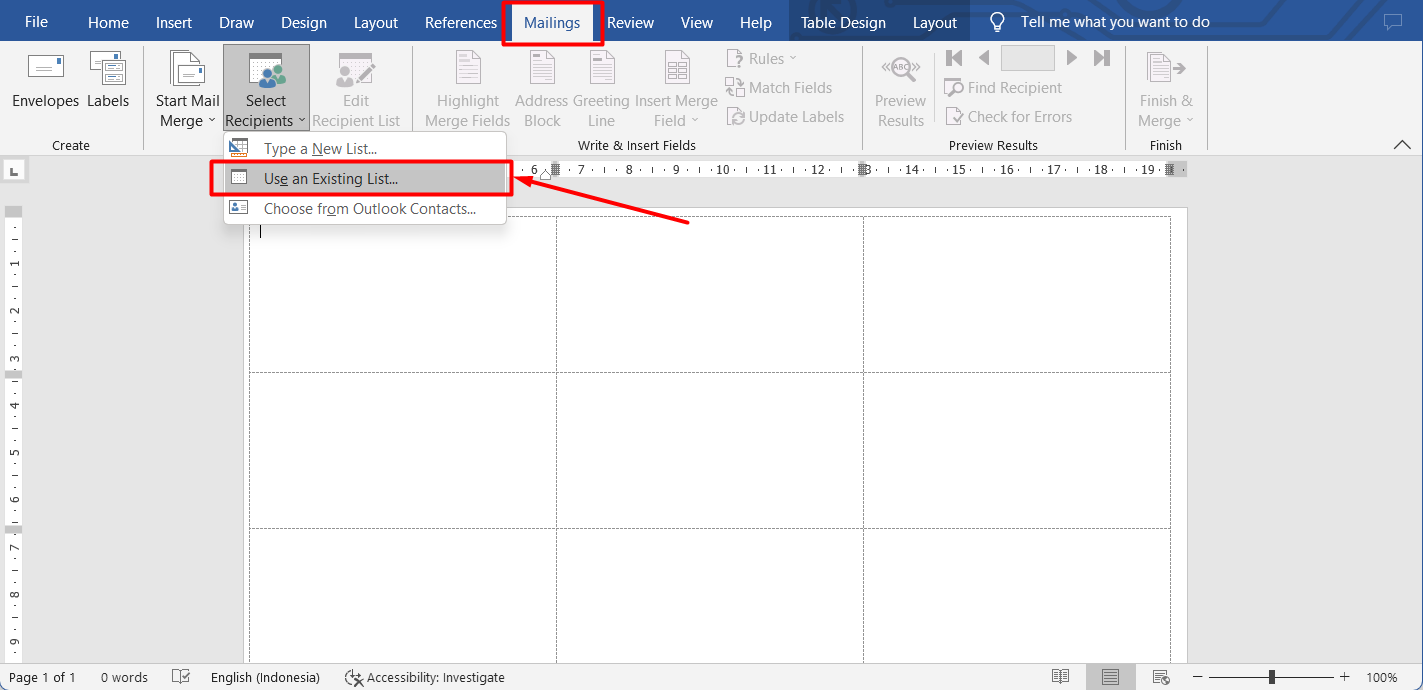Viewport: 1423px width, 690px height.
Task: Expand the Finish & Merge menu
Action: 1165,88
